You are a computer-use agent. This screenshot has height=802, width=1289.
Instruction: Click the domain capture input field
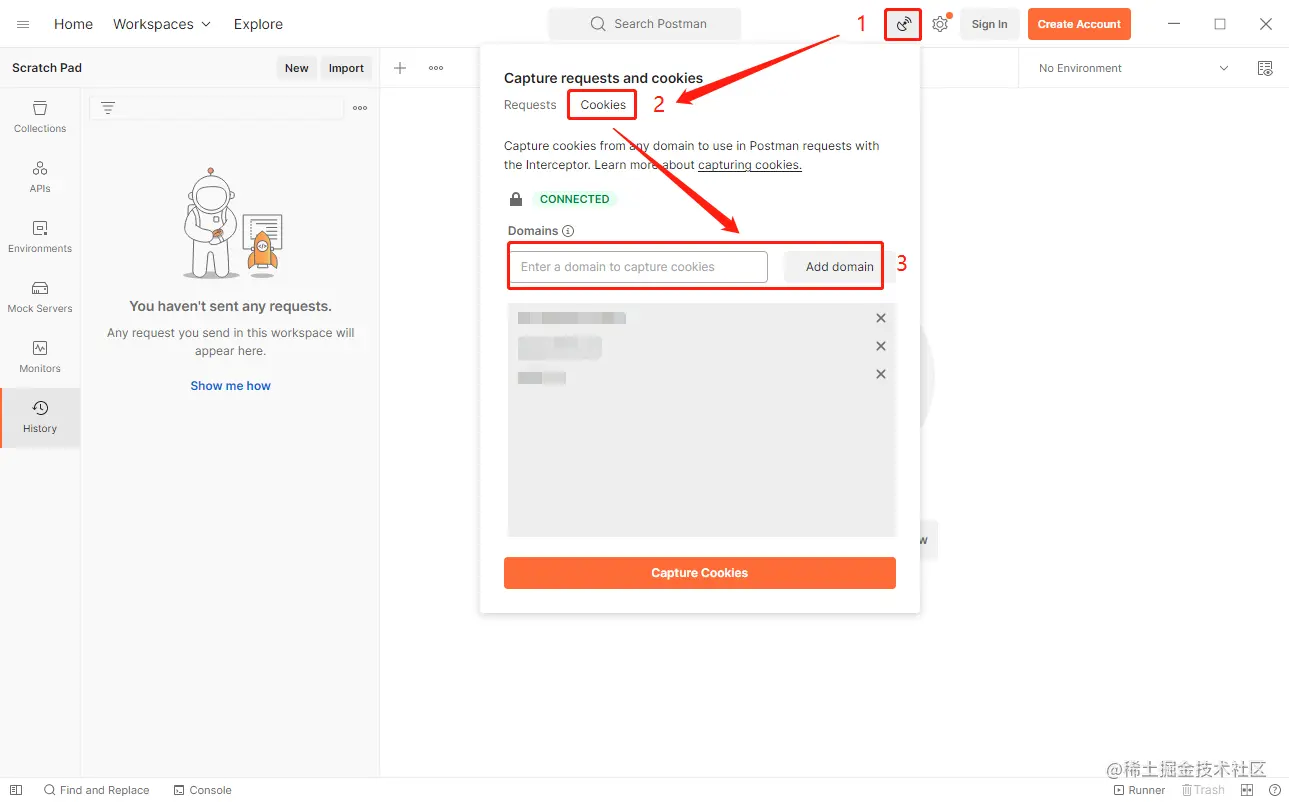[638, 267]
